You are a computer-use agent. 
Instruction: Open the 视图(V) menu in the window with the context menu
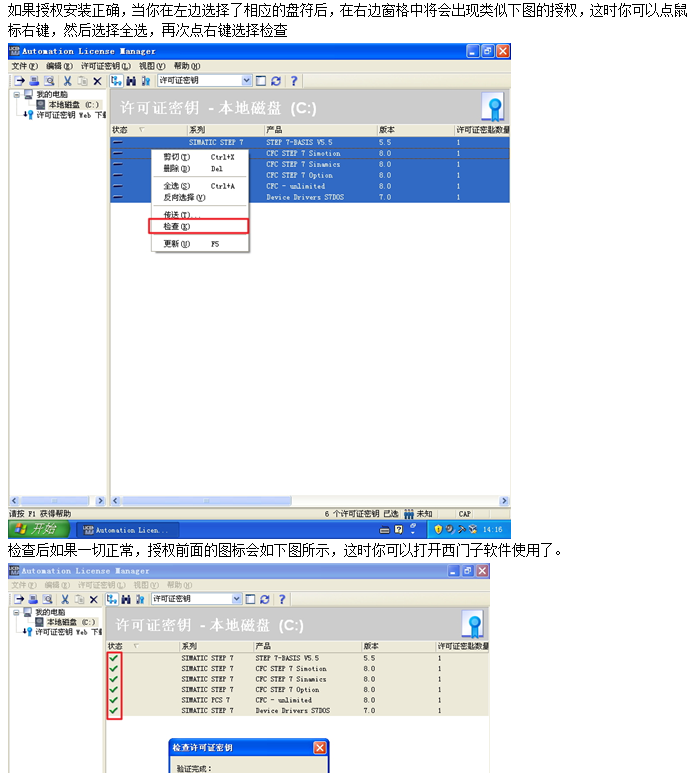(152, 66)
